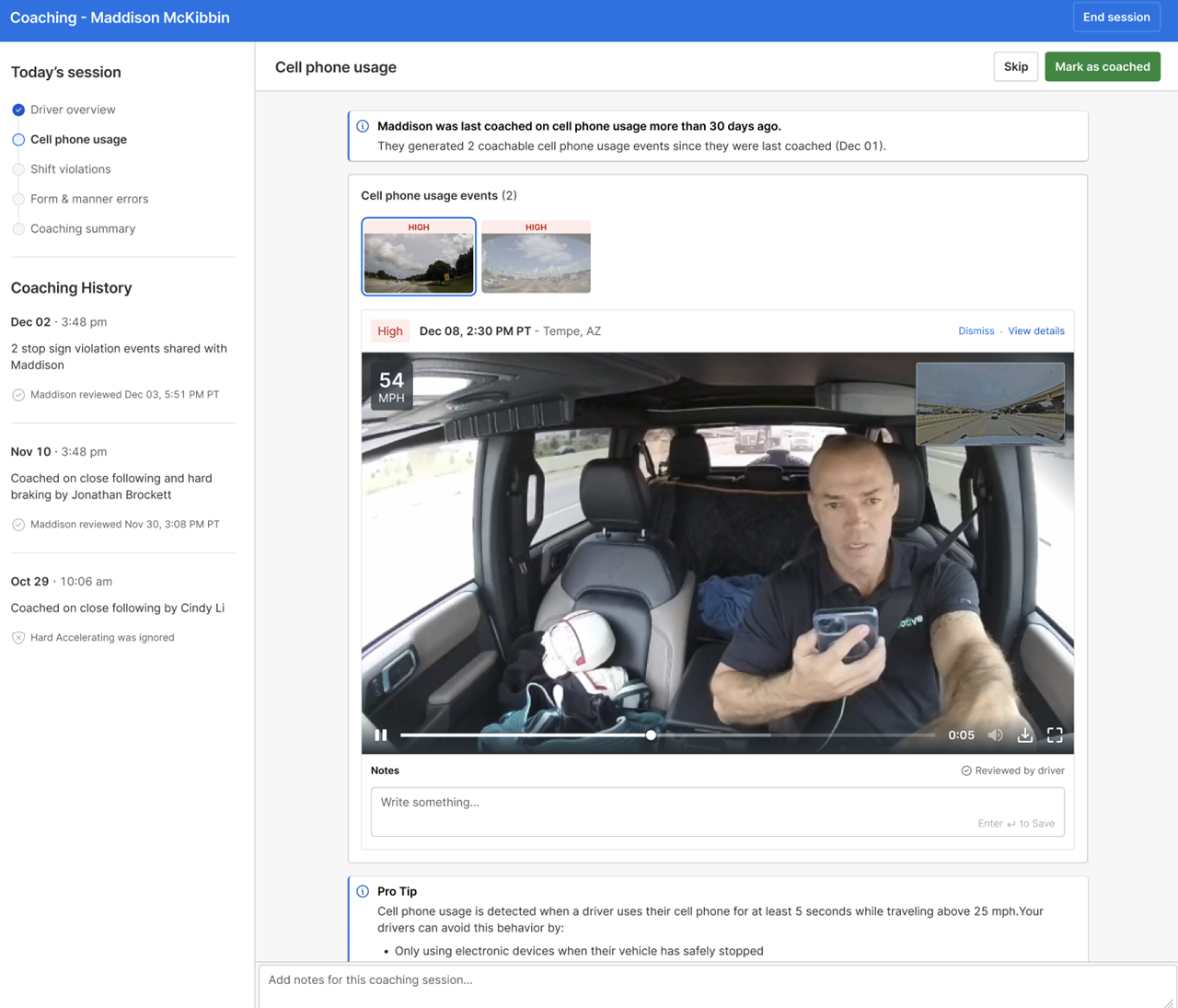Click the Hard Accelerating ignored shield icon

tap(18, 637)
